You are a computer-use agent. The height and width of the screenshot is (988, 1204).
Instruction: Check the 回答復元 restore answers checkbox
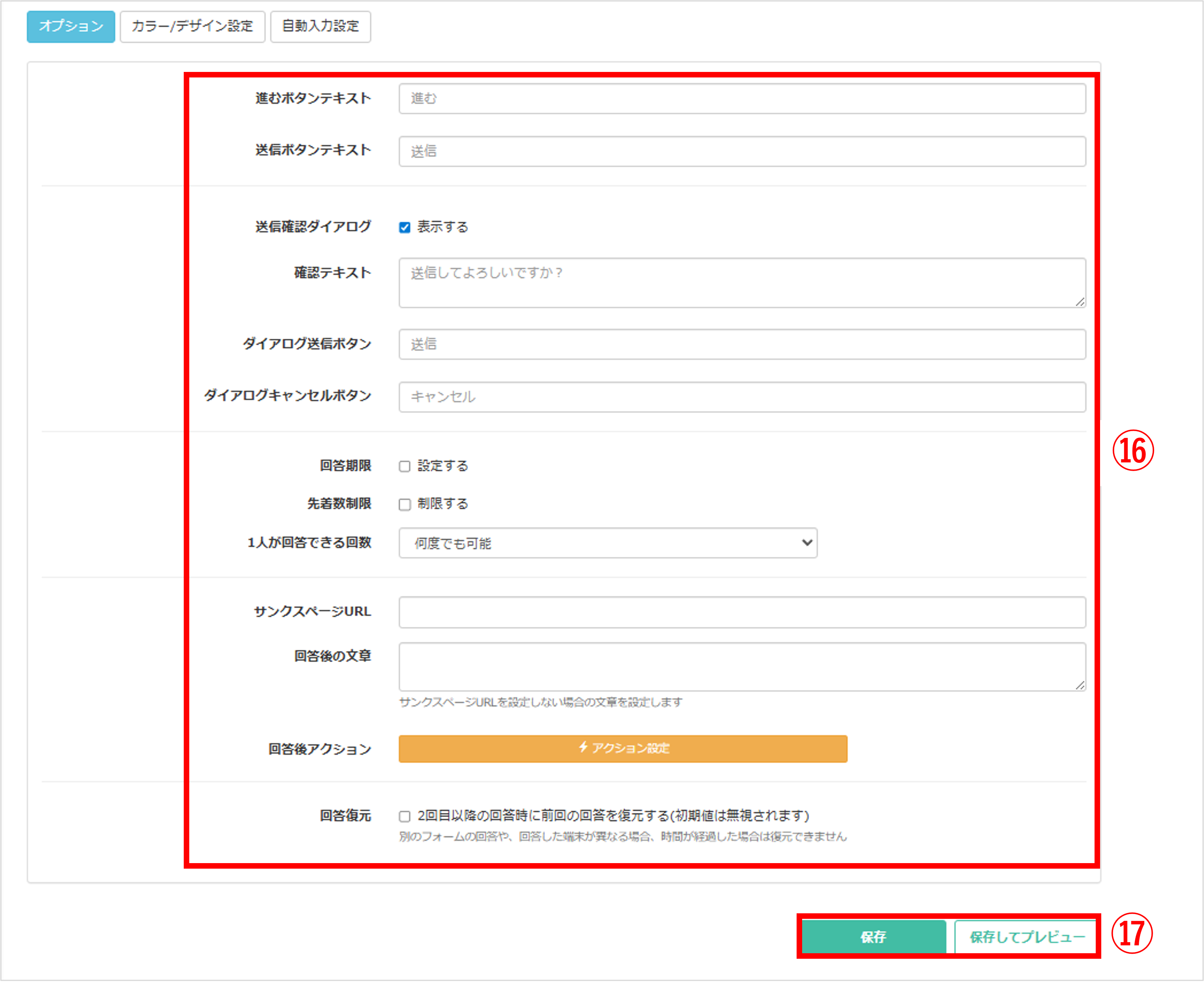(x=404, y=816)
